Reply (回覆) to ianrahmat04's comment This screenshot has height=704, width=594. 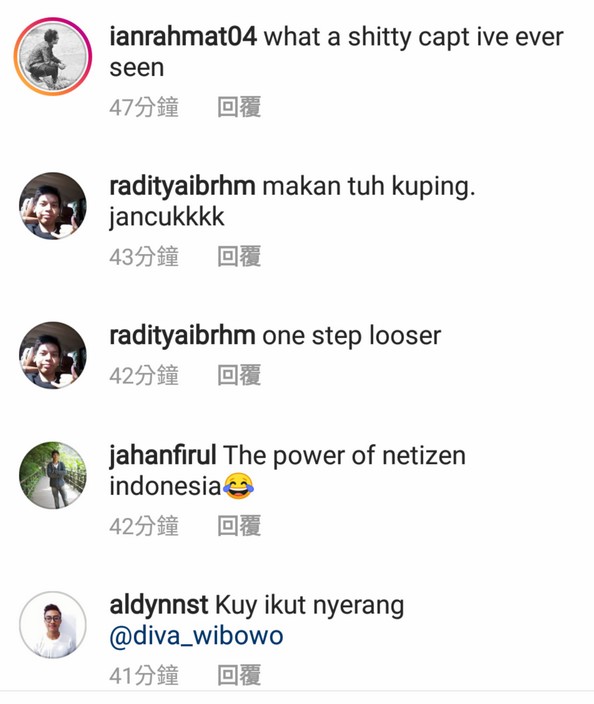click(239, 107)
